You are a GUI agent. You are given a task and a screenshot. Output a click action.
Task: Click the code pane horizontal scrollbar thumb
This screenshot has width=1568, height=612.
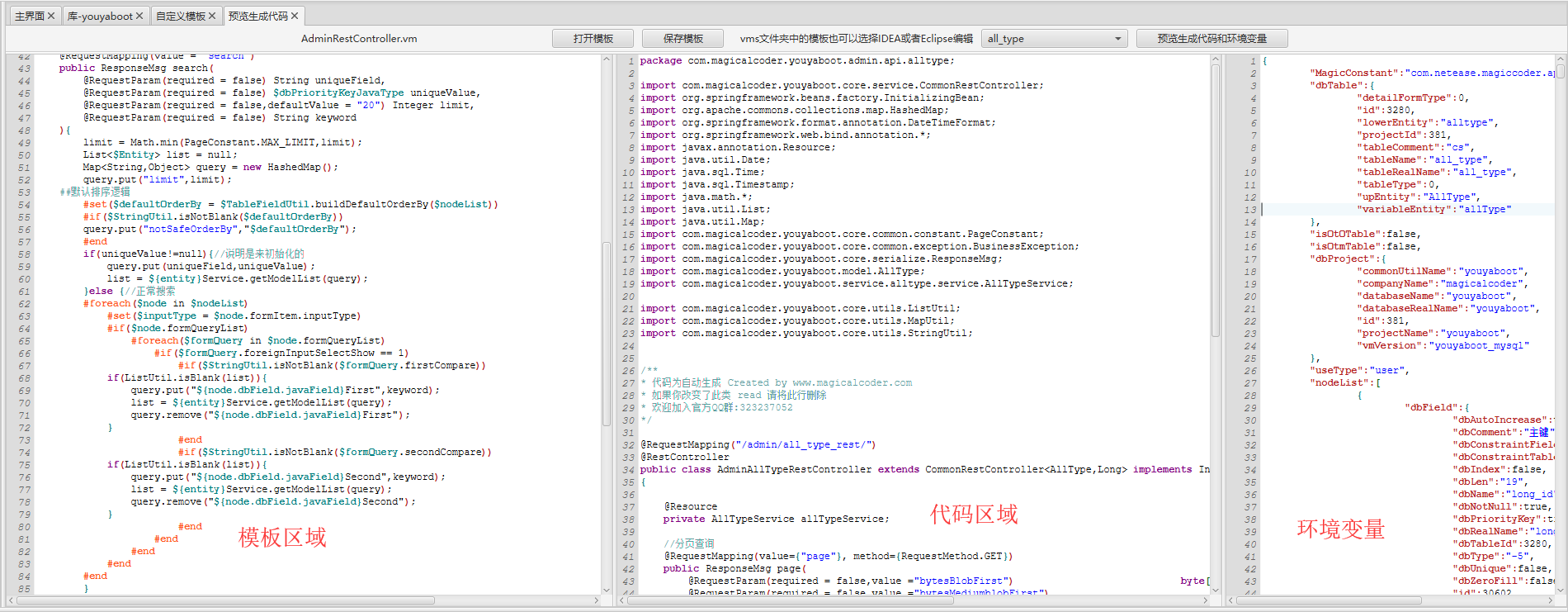[x=791, y=600]
